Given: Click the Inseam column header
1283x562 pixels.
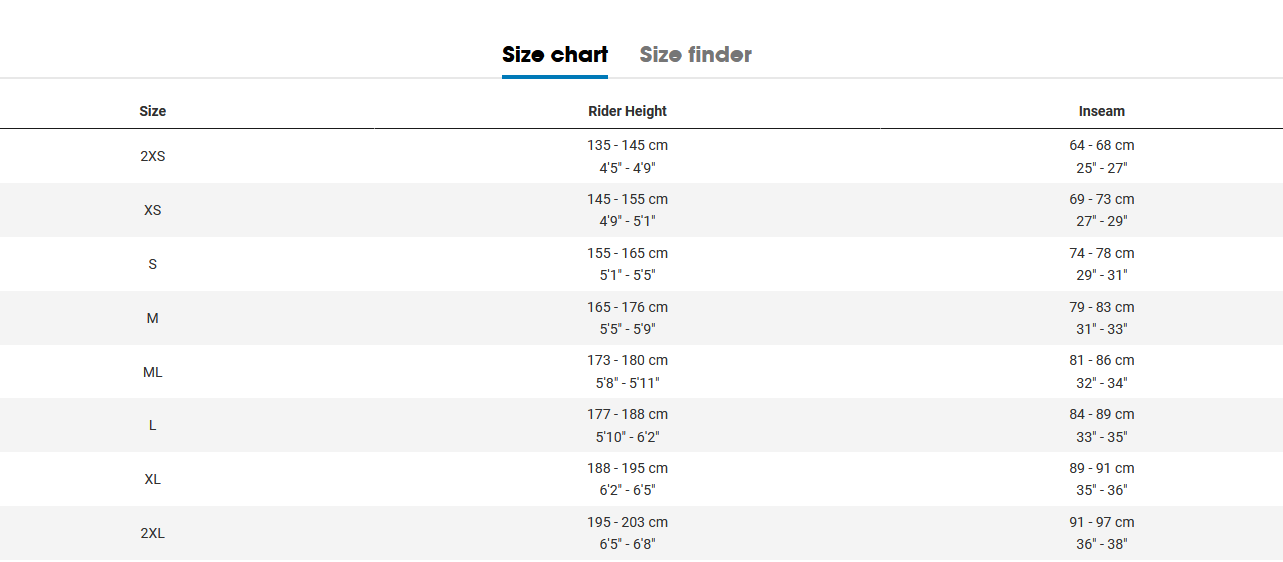Looking at the screenshot, I should 1102,111.
